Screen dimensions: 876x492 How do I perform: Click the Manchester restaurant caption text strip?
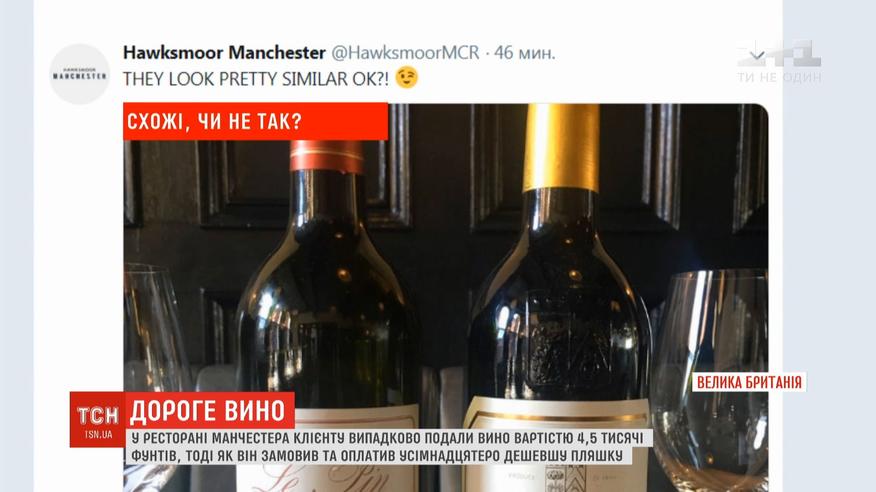tap(389, 447)
